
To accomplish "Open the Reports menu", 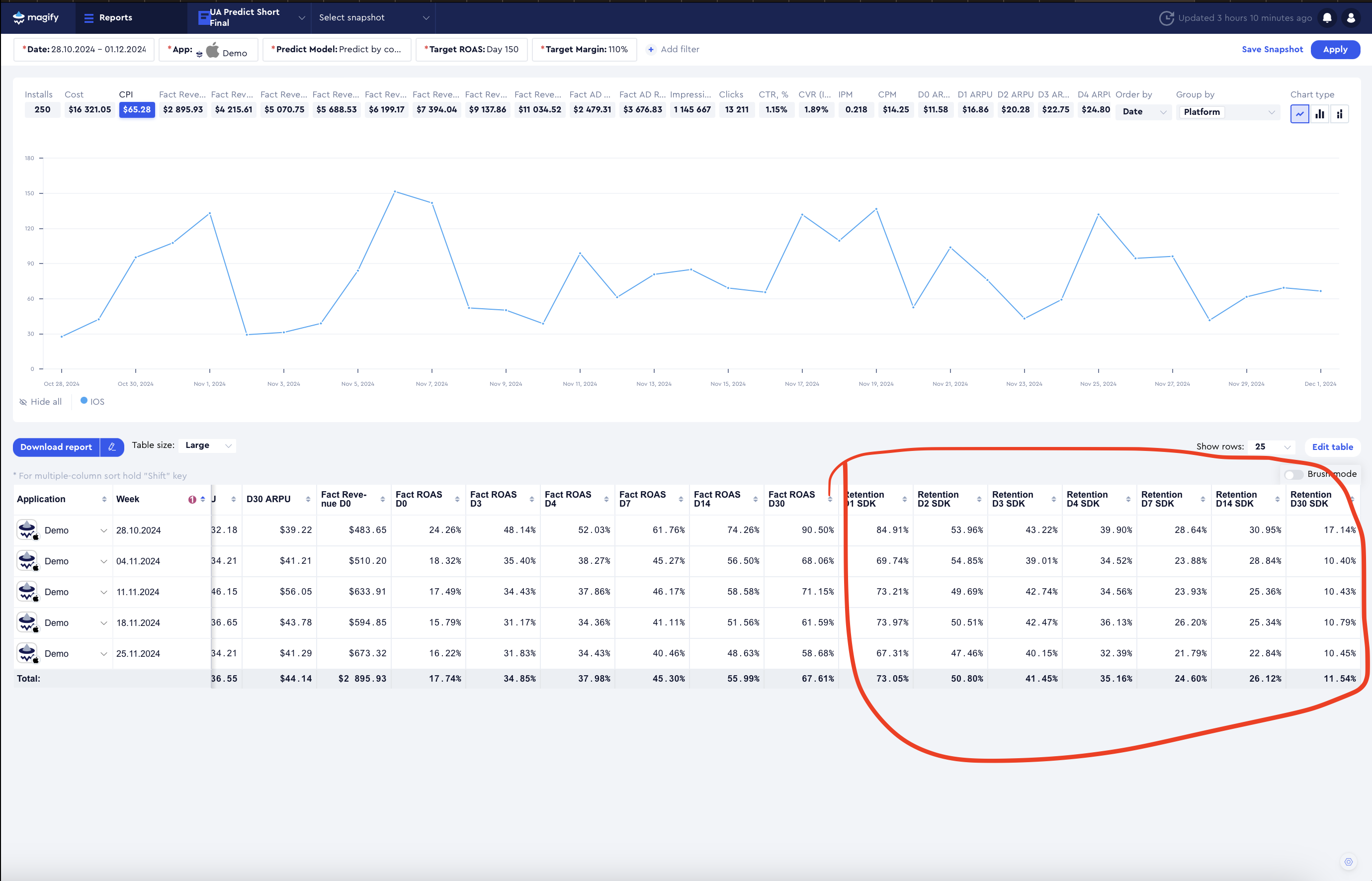I will [108, 18].
